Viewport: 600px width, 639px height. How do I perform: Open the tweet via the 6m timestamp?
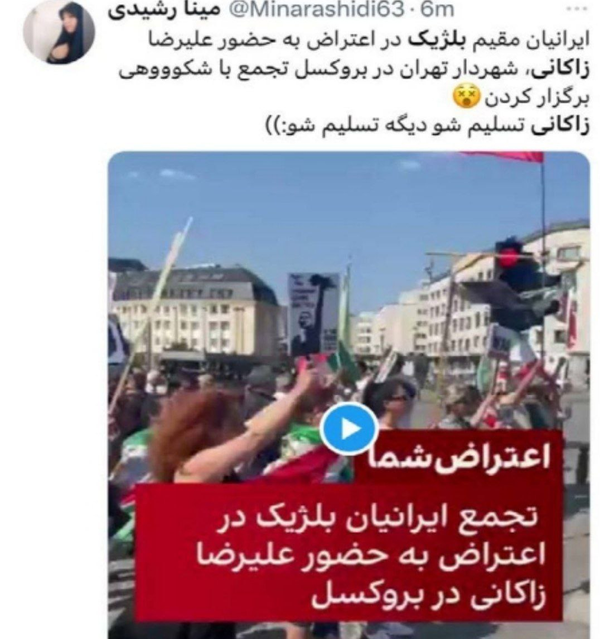[x=438, y=9]
